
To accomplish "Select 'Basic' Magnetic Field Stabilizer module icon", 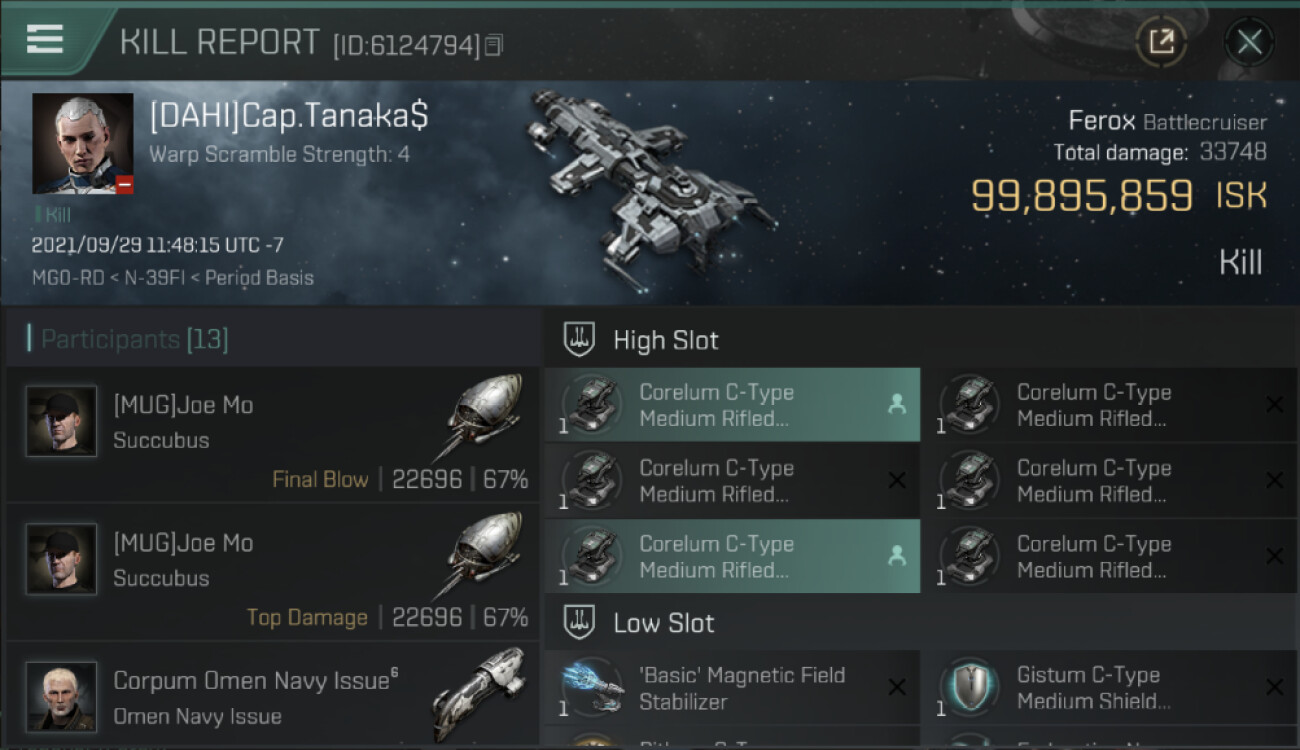I will click(592, 686).
